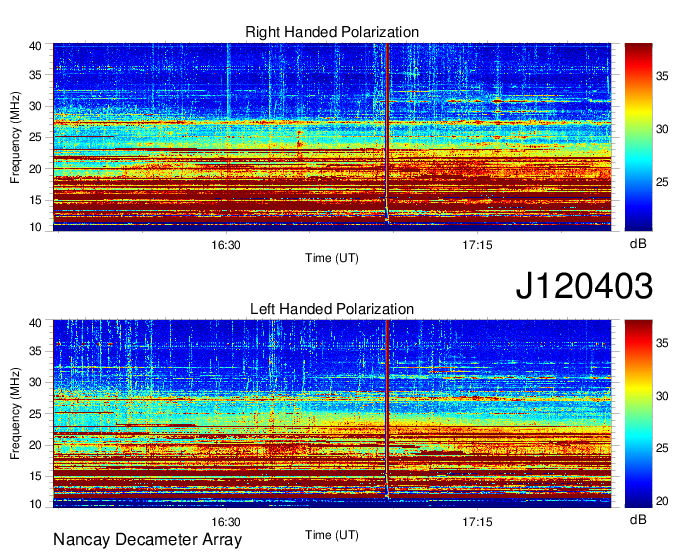Click the 'Right Handed Polarization' title
This screenshot has width=680, height=552.
[x=332, y=32]
